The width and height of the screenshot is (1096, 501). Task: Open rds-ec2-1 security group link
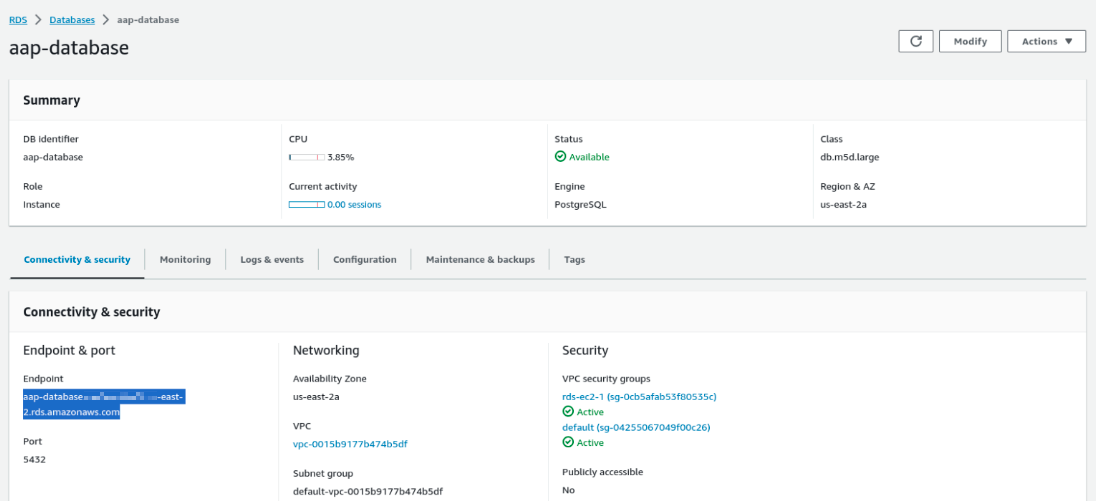click(639, 396)
